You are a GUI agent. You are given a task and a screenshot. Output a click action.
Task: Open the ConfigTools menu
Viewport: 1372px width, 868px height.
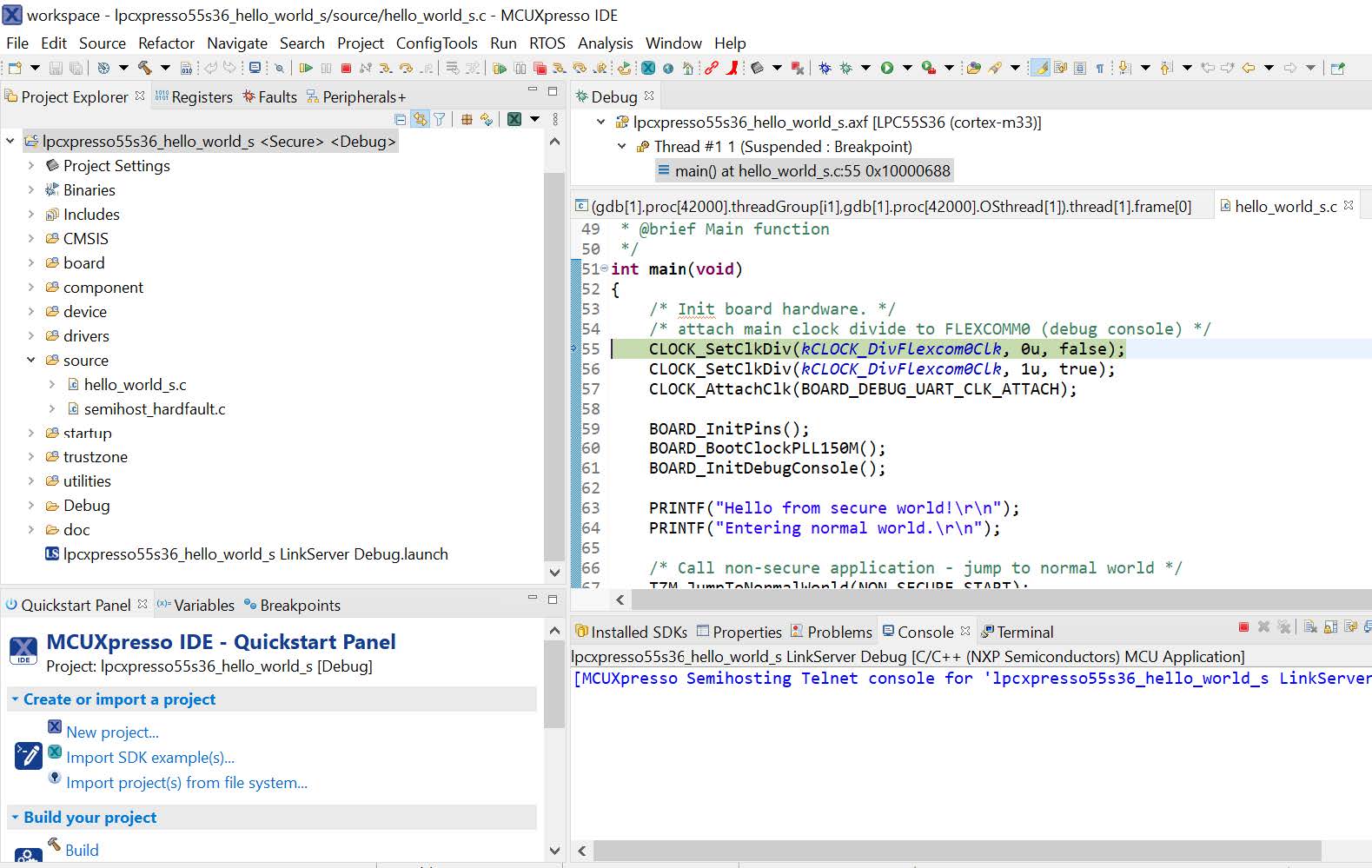tap(436, 43)
